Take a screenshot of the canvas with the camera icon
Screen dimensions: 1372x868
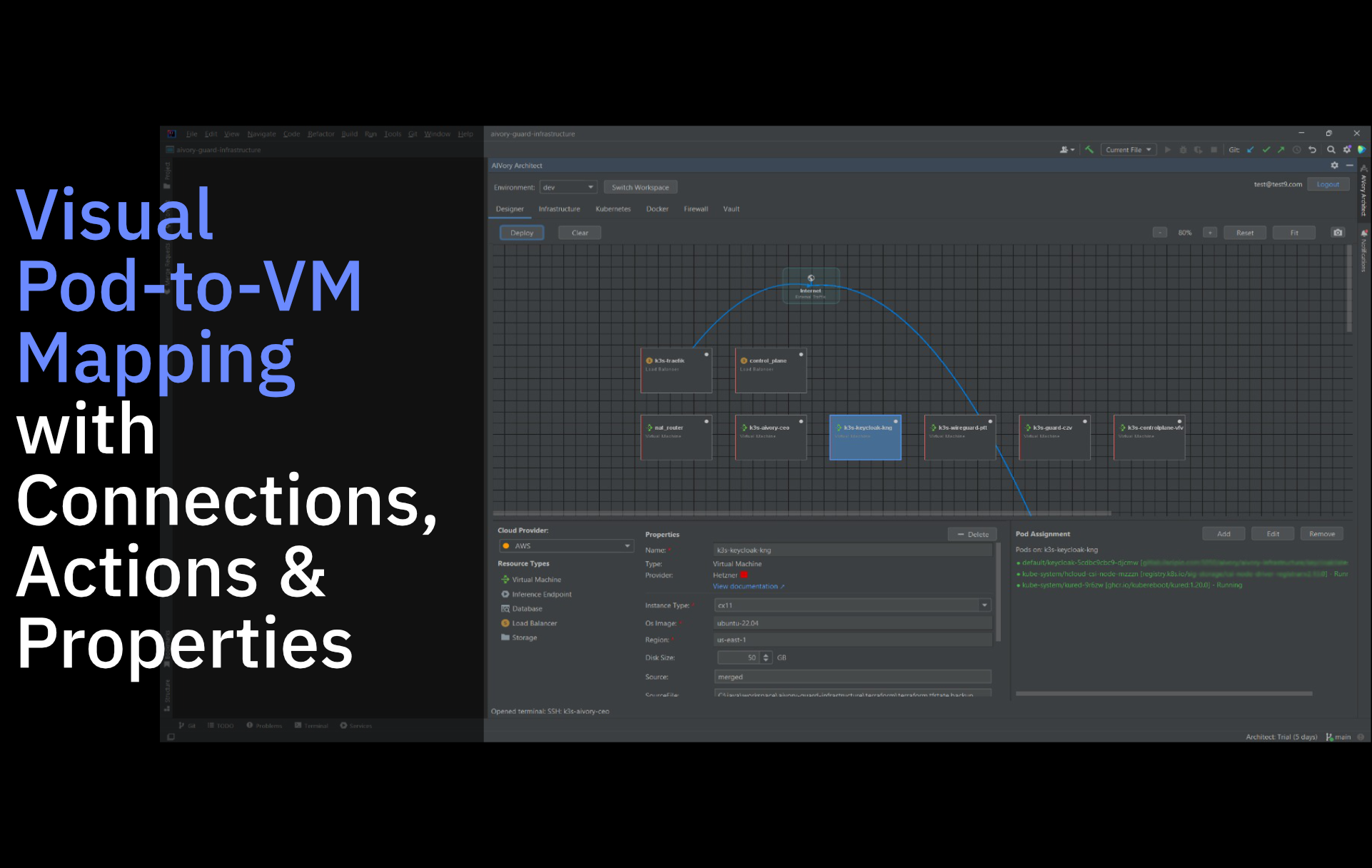[1337, 232]
